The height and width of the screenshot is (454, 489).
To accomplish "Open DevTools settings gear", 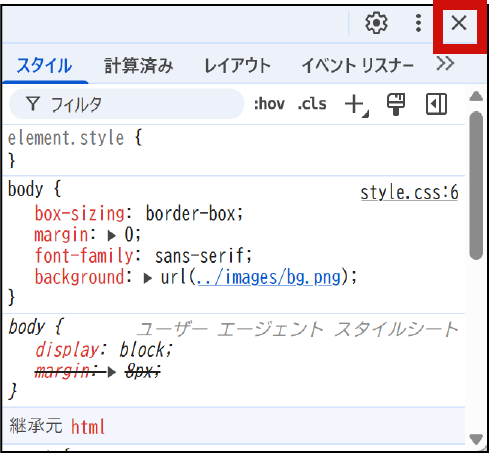I will [x=376, y=23].
